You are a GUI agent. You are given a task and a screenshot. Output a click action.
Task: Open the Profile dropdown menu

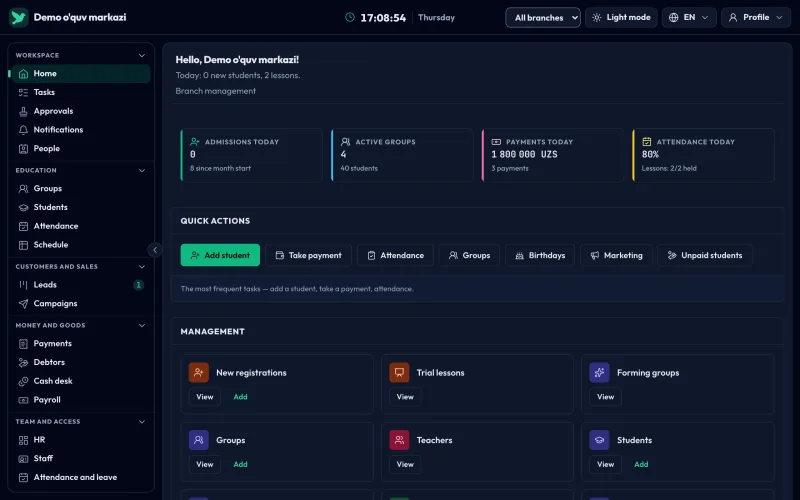(756, 17)
